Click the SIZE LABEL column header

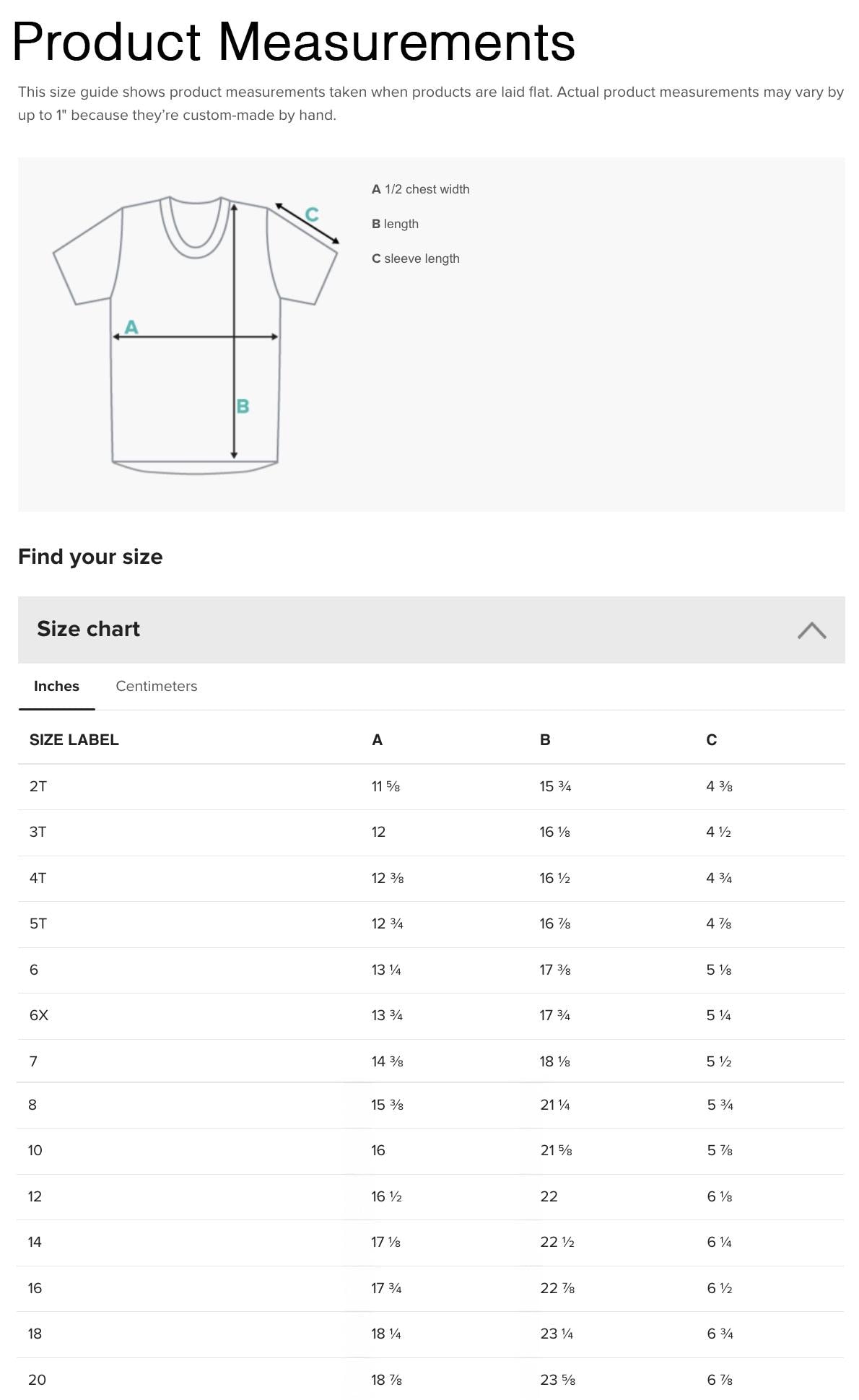[x=74, y=739]
